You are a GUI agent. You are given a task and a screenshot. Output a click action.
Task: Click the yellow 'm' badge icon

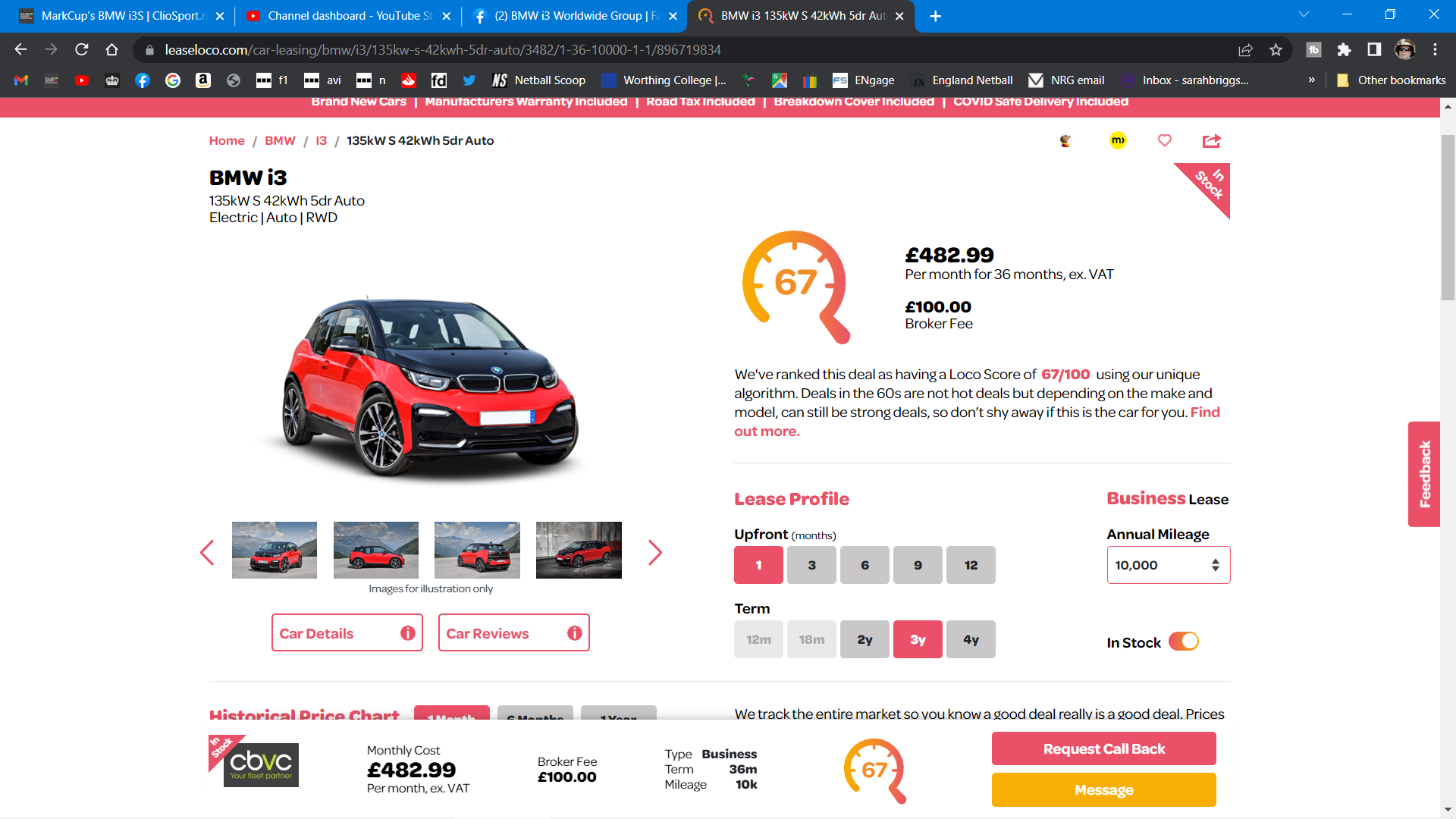[x=1118, y=140]
